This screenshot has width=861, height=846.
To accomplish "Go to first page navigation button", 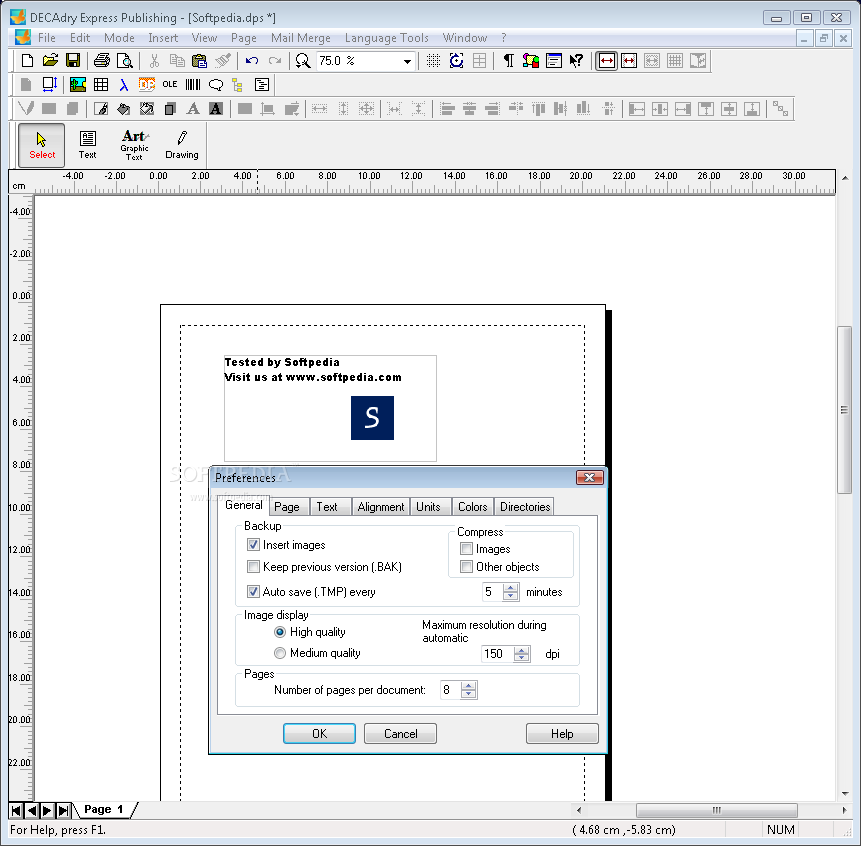I will click(x=16, y=810).
